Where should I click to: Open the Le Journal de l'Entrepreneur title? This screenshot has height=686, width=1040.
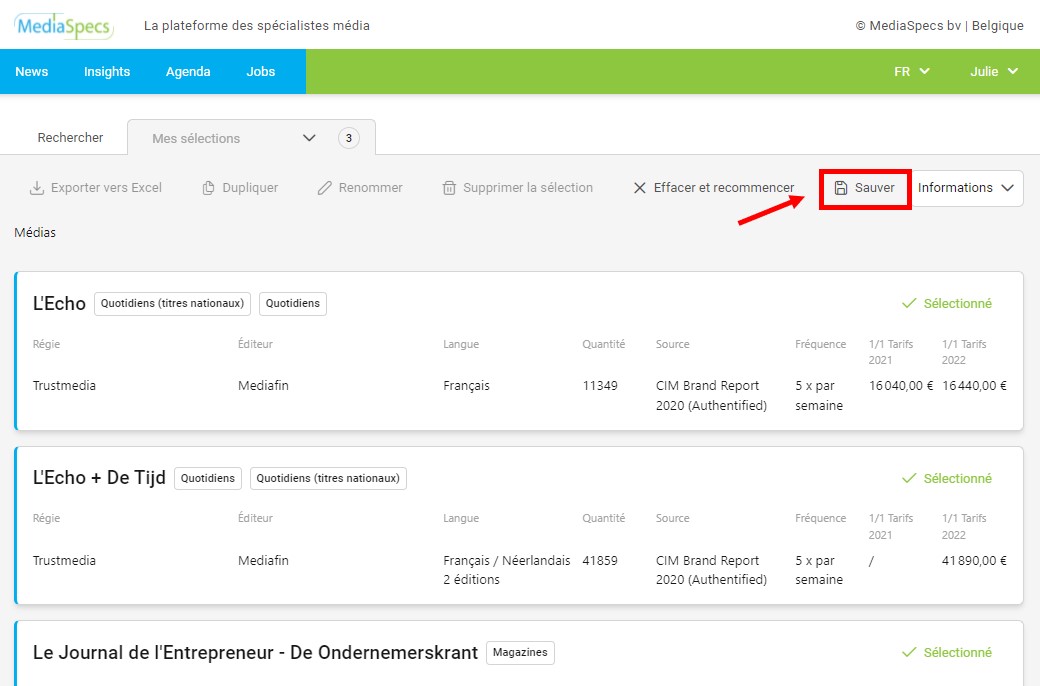[255, 652]
